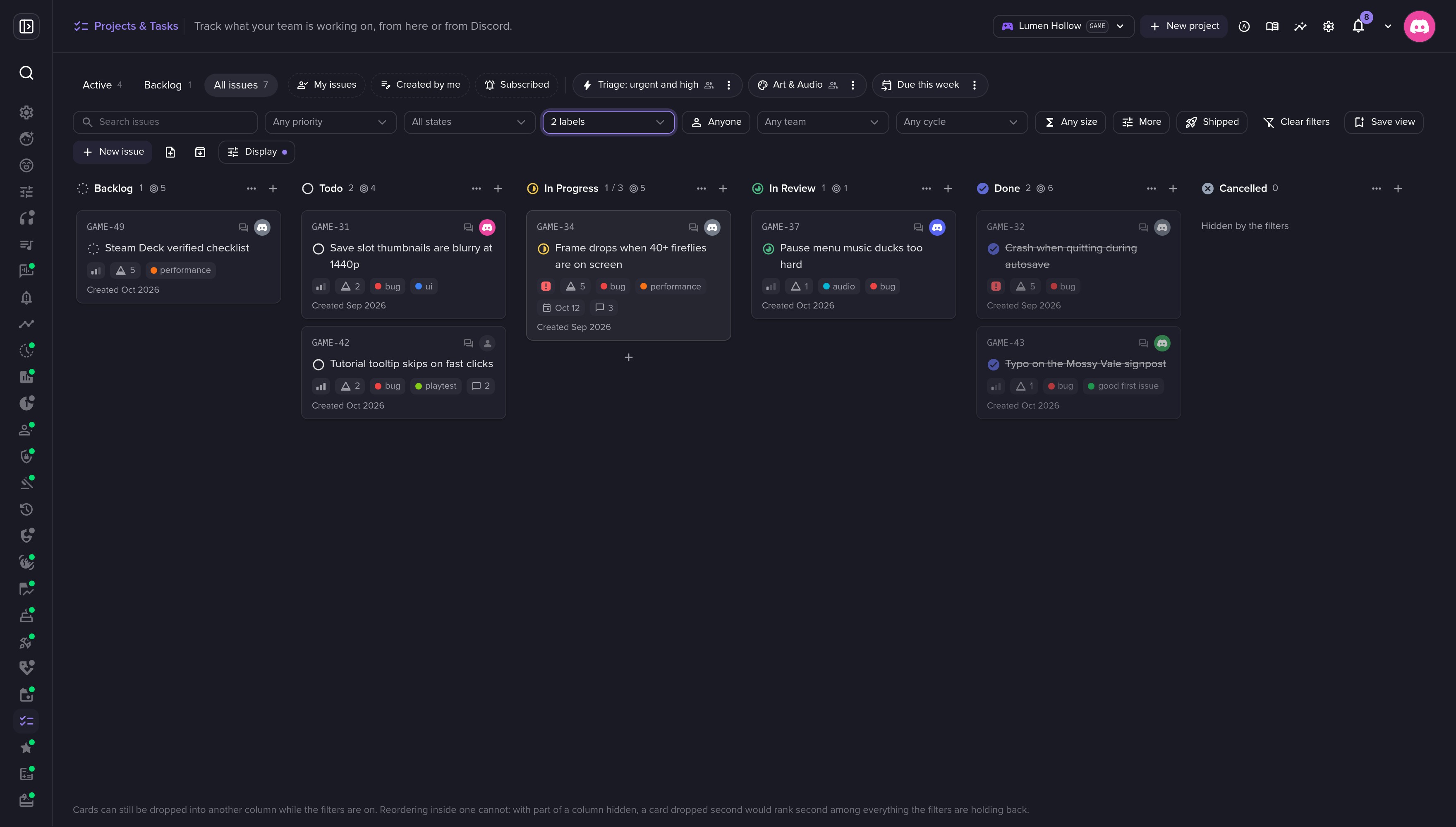Toggle the Subscribed filter chip
Image resolution: width=1456 pixels, height=827 pixels.
(x=516, y=85)
